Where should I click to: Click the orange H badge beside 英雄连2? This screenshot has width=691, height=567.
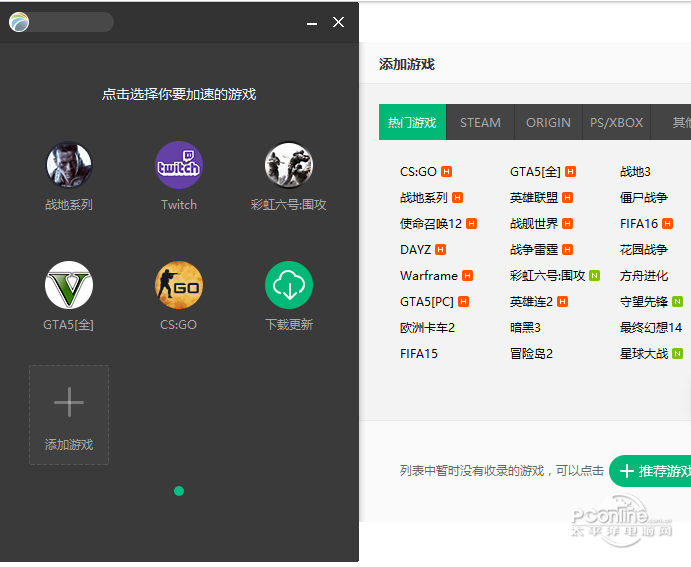point(562,302)
